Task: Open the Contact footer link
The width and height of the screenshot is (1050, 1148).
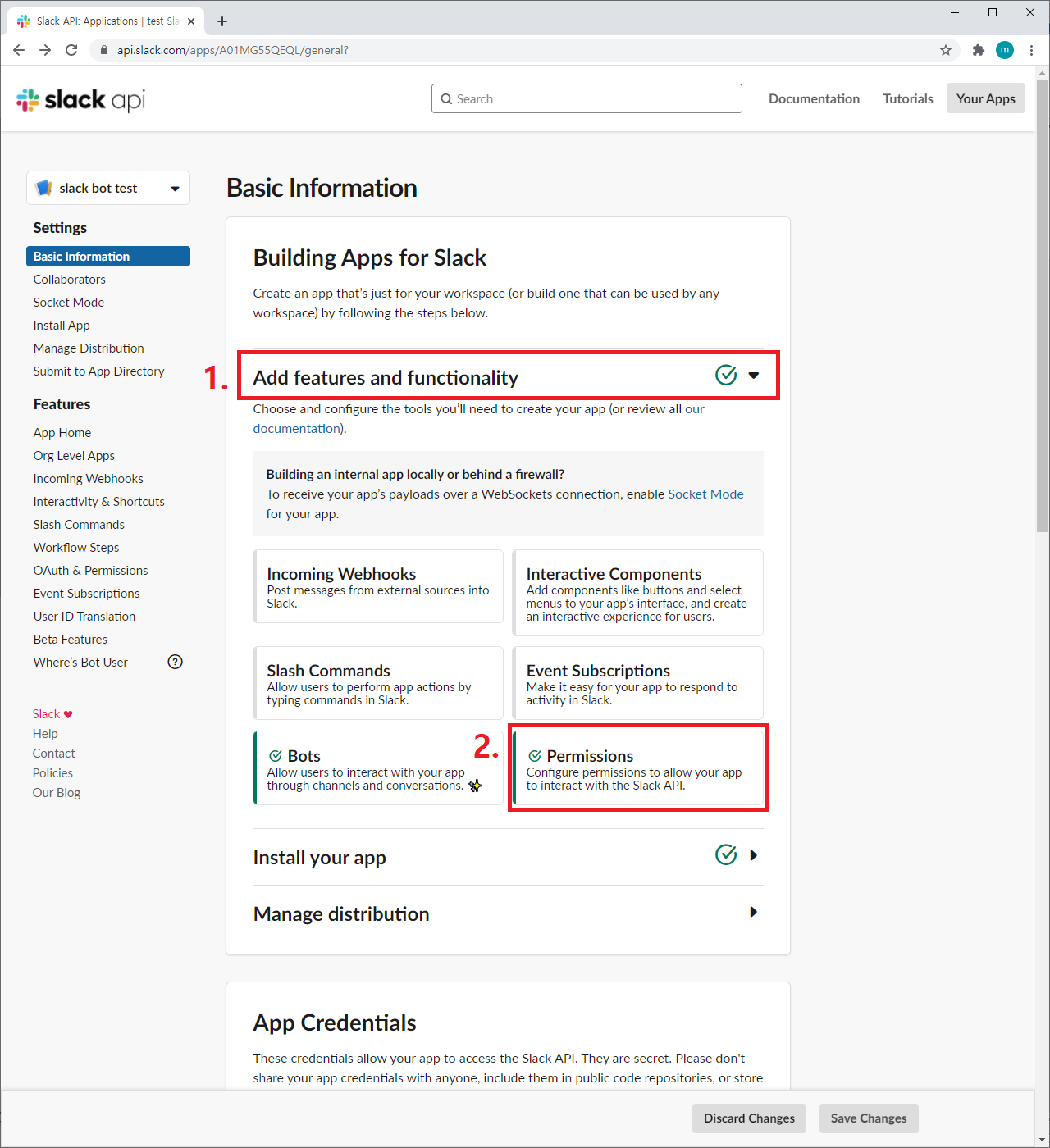Action: coord(53,754)
